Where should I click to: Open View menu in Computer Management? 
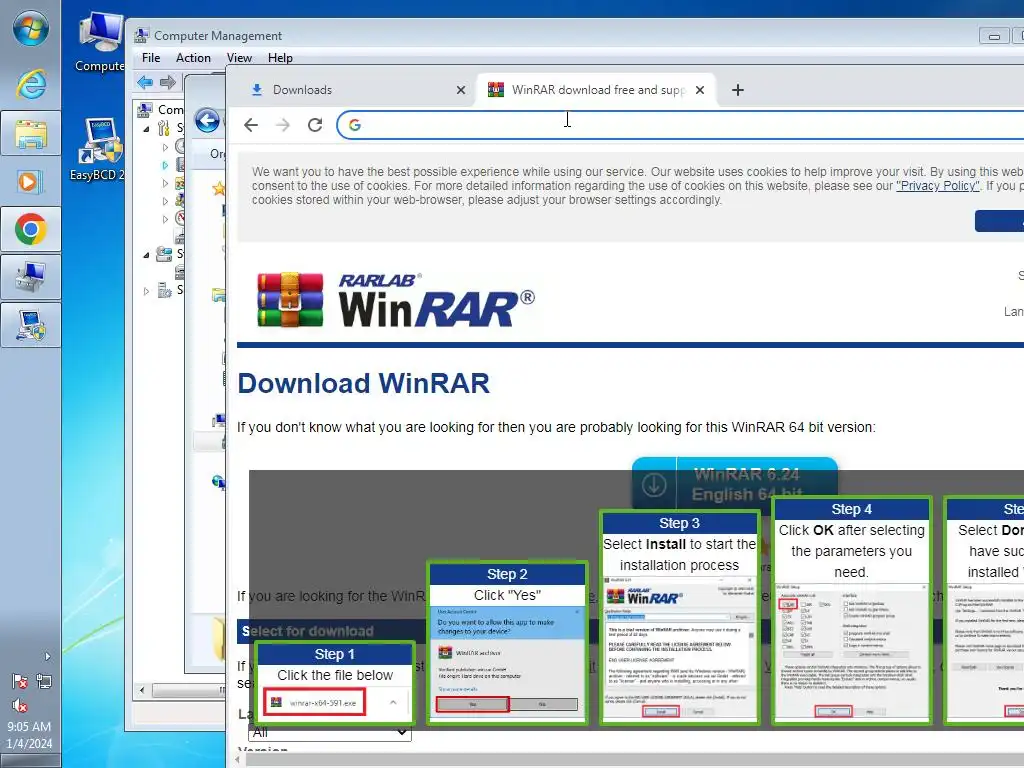[239, 57]
